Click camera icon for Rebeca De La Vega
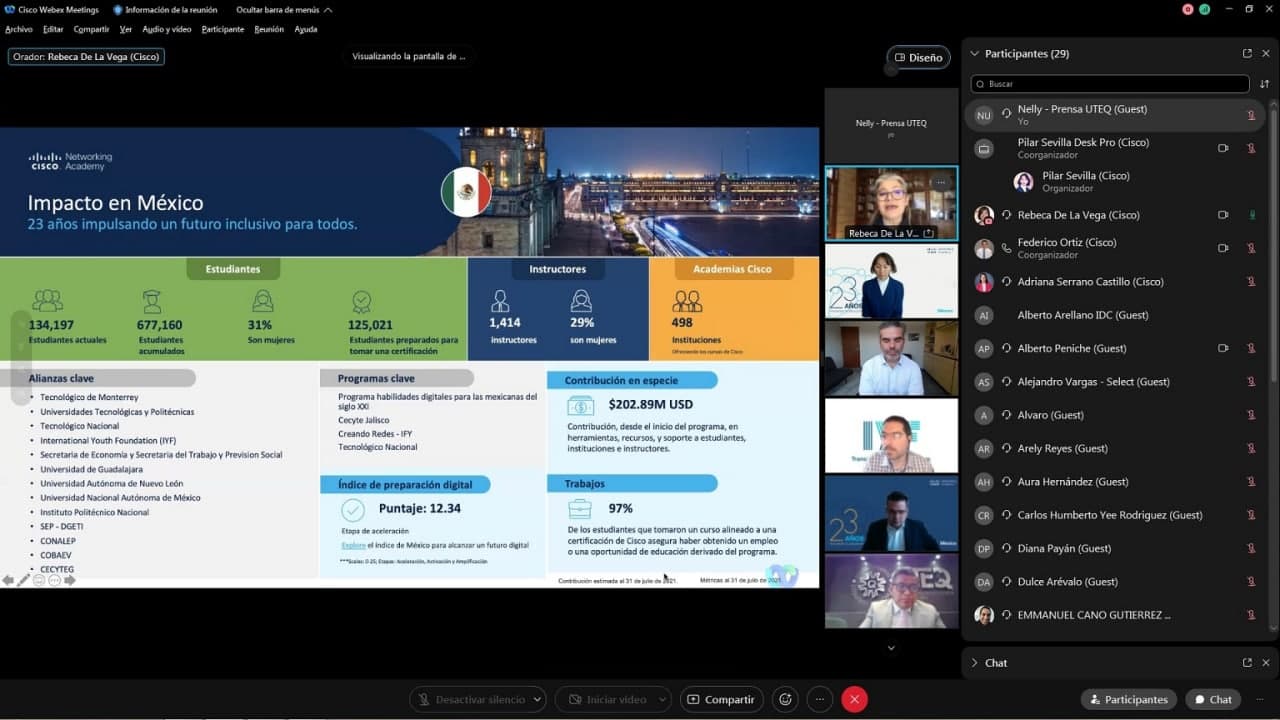1280x720 pixels. [1223, 215]
